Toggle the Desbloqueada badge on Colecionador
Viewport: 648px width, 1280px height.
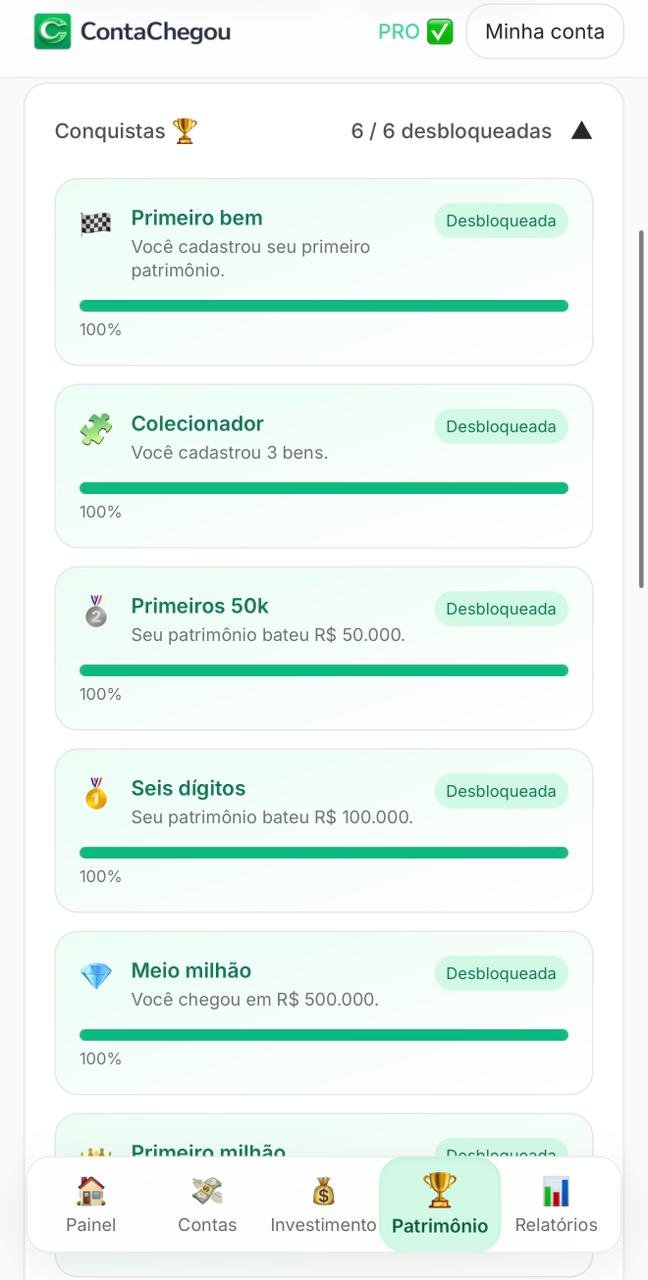click(x=500, y=426)
